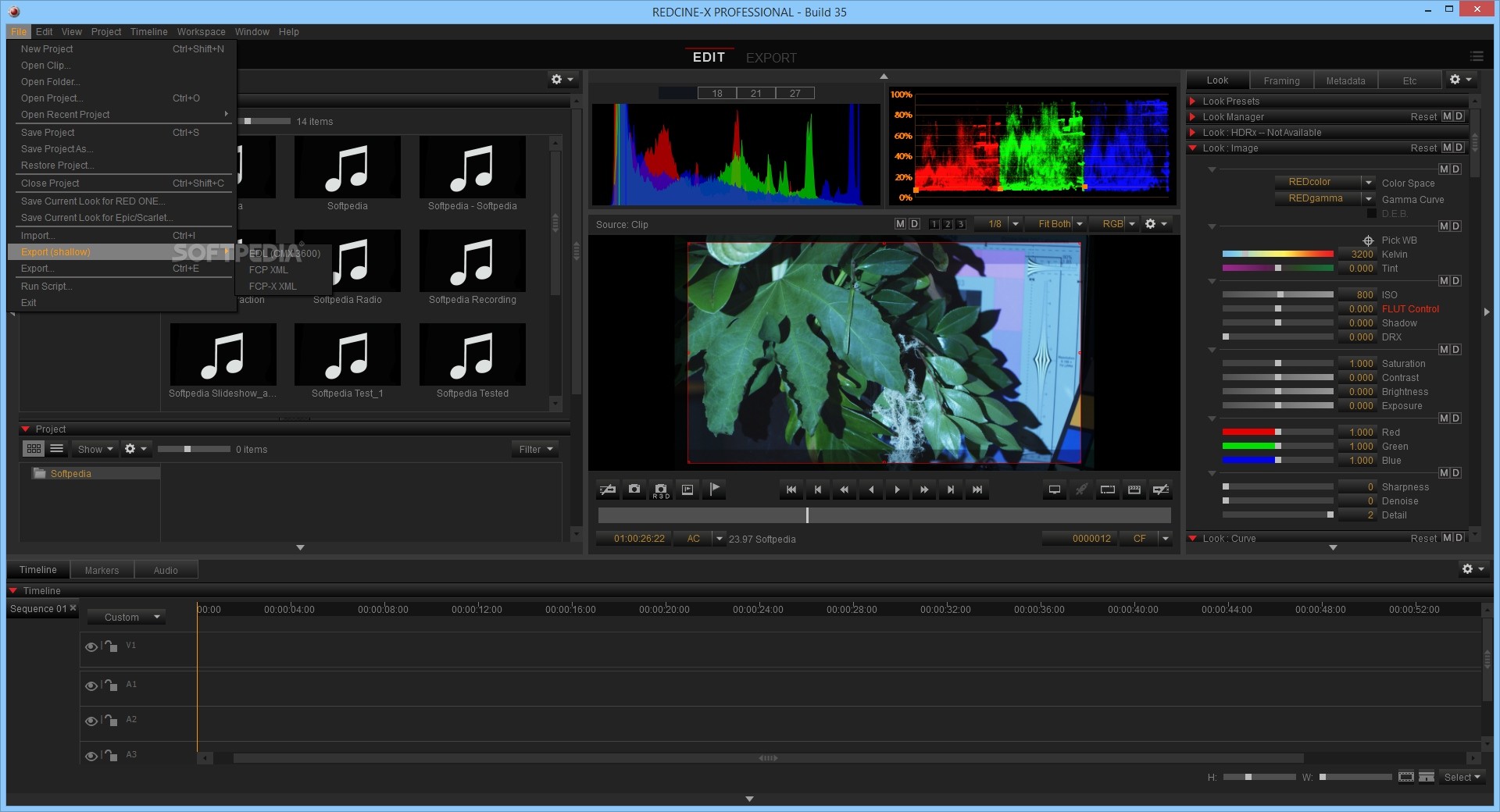Click the clapperboard icon in viewer toolbar
1500x812 pixels.
coord(1134,490)
